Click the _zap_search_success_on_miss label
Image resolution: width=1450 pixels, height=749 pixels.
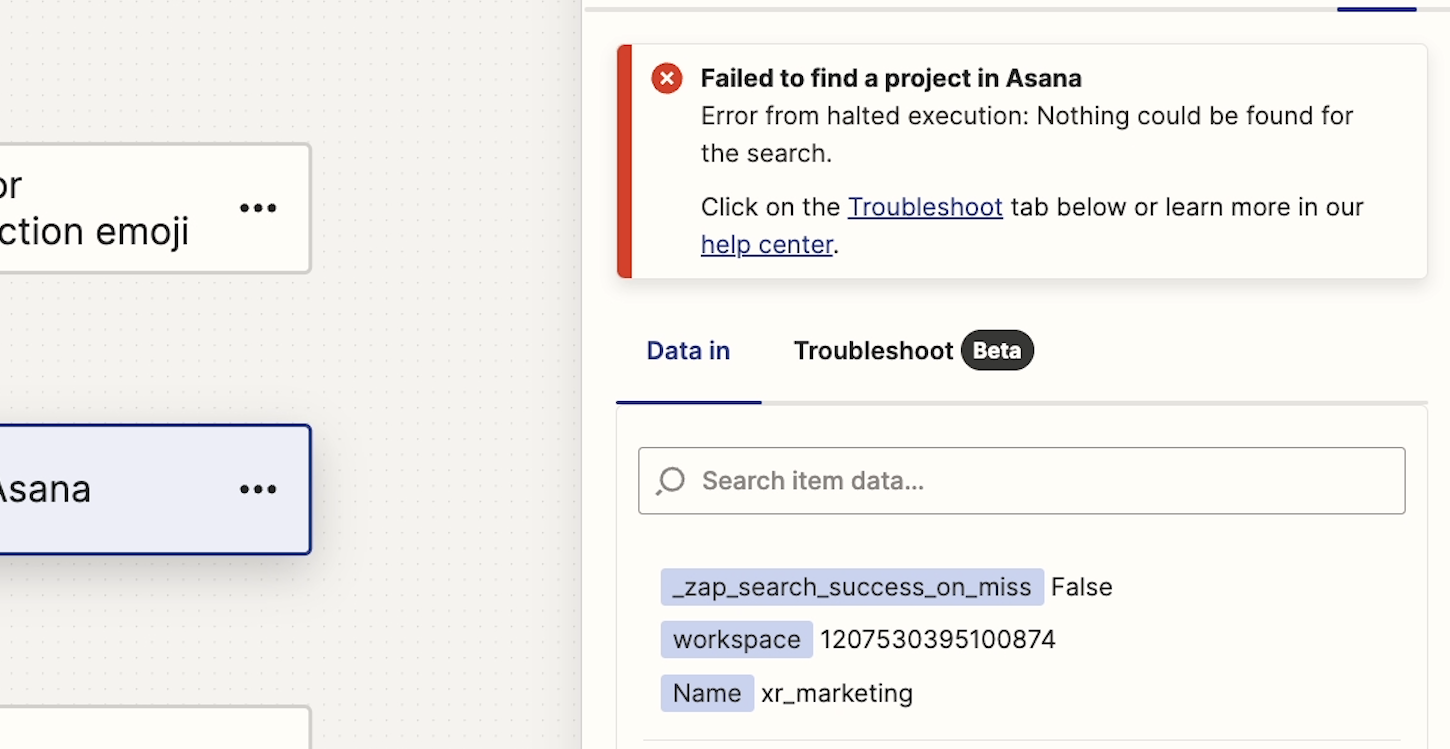click(852, 587)
